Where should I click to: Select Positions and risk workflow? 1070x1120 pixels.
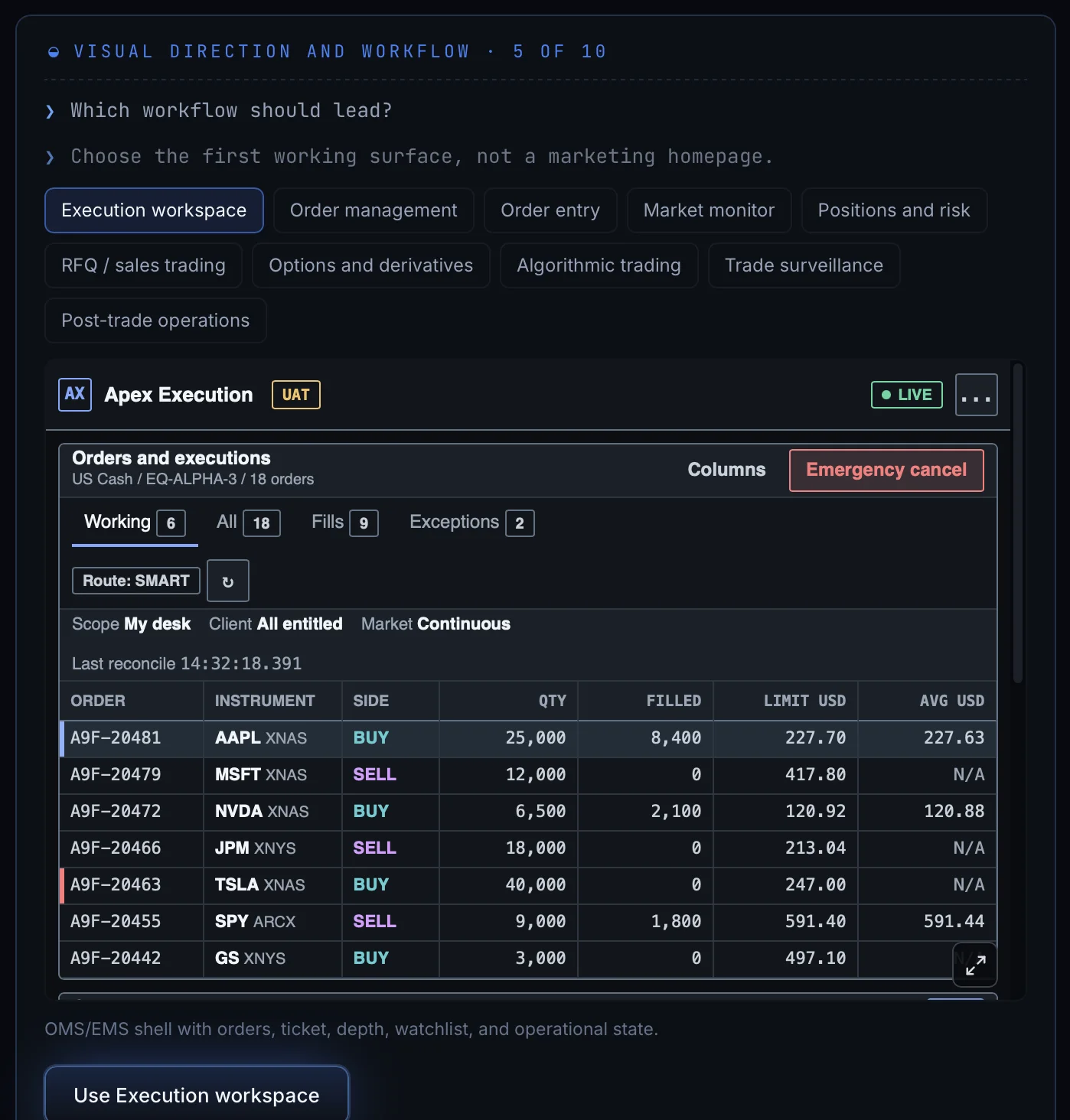[894, 210]
